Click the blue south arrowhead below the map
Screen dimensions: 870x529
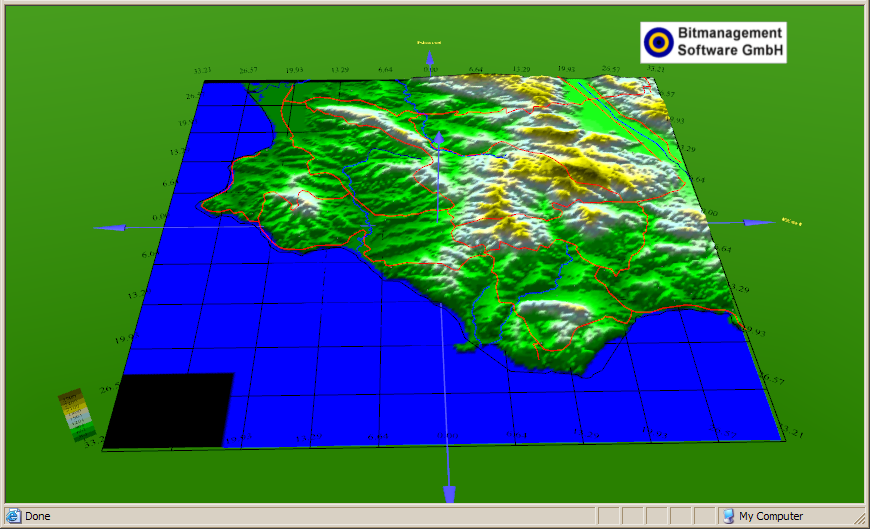449,494
